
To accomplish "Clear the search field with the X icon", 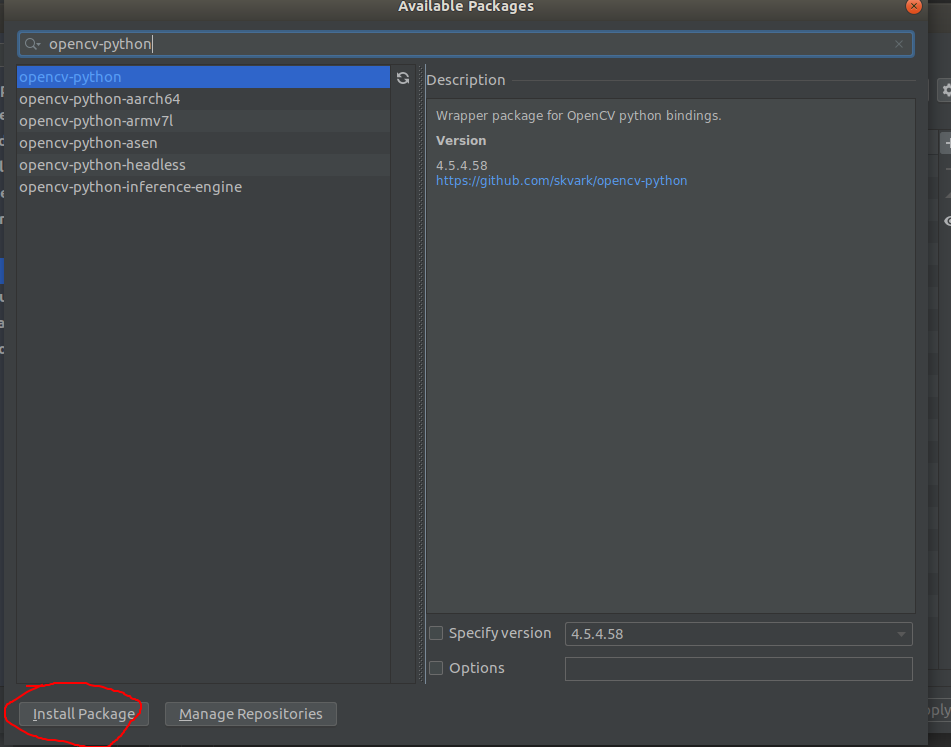I will point(899,44).
